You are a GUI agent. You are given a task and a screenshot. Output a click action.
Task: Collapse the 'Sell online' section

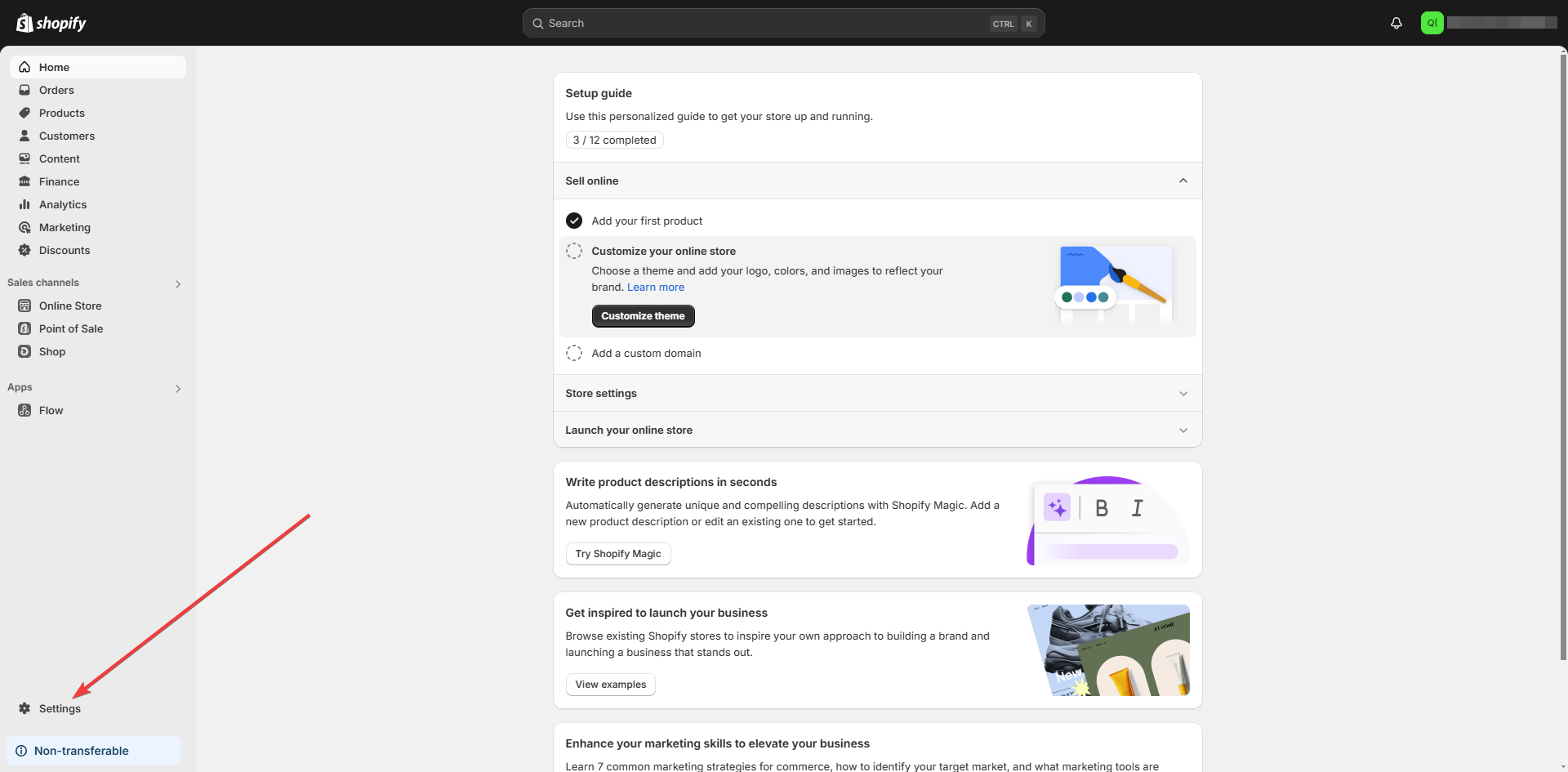(x=1183, y=181)
